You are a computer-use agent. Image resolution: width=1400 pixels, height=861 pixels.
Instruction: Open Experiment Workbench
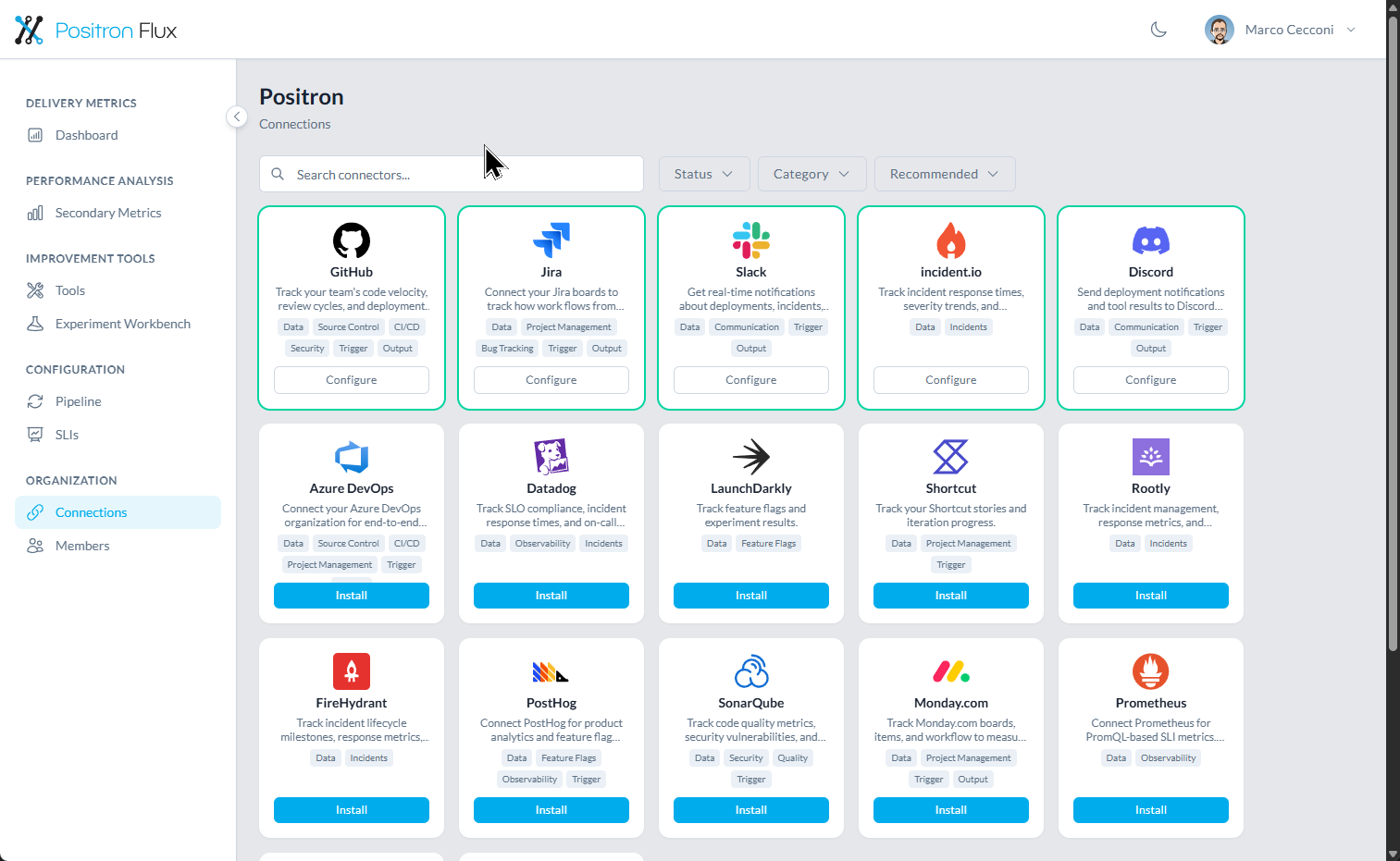pyautogui.click(x=118, y=324)
